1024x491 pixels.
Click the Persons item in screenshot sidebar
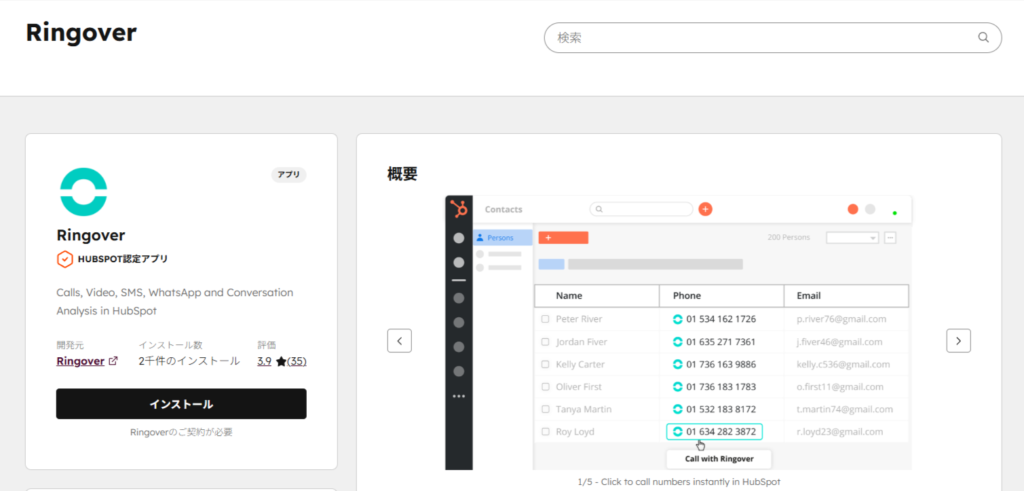tap(502, 238)
